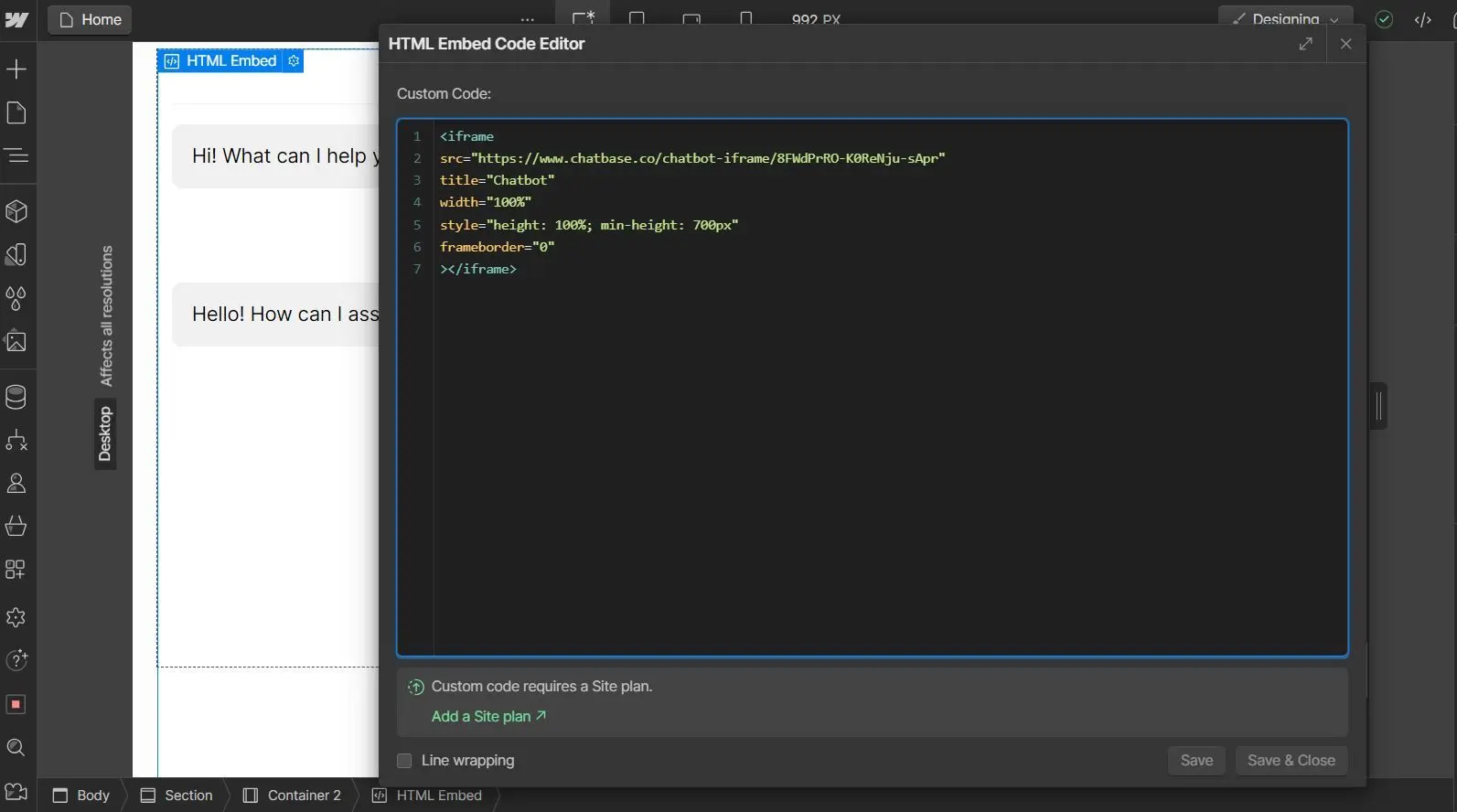Expand the code editor to fullscreen
The width and height of the screenshot is (1457, 812).
click(1305, 44)
